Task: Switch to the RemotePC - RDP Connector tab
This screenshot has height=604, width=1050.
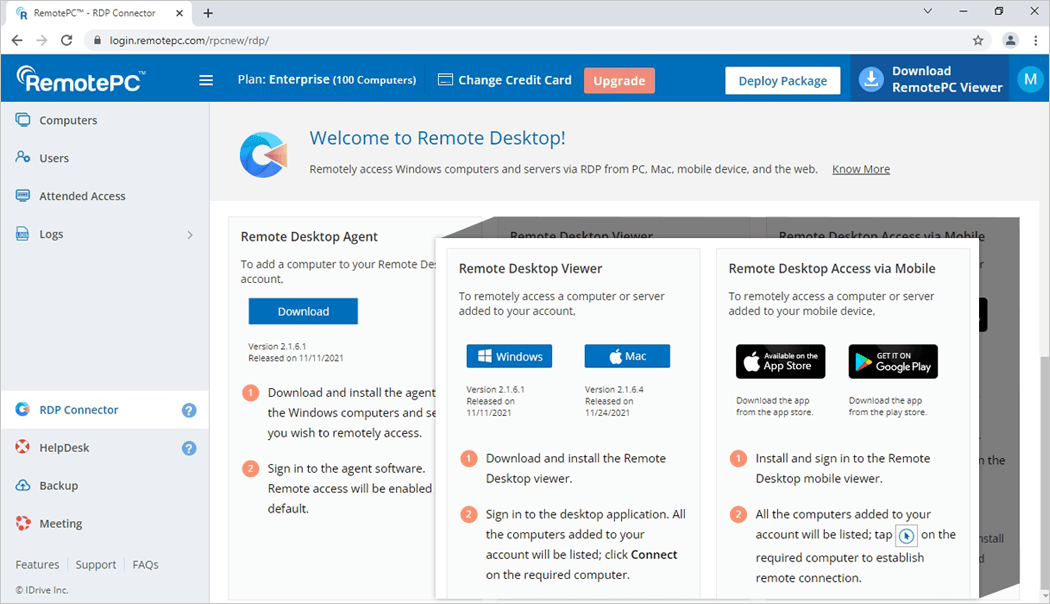Action: (x=95, y=13)
